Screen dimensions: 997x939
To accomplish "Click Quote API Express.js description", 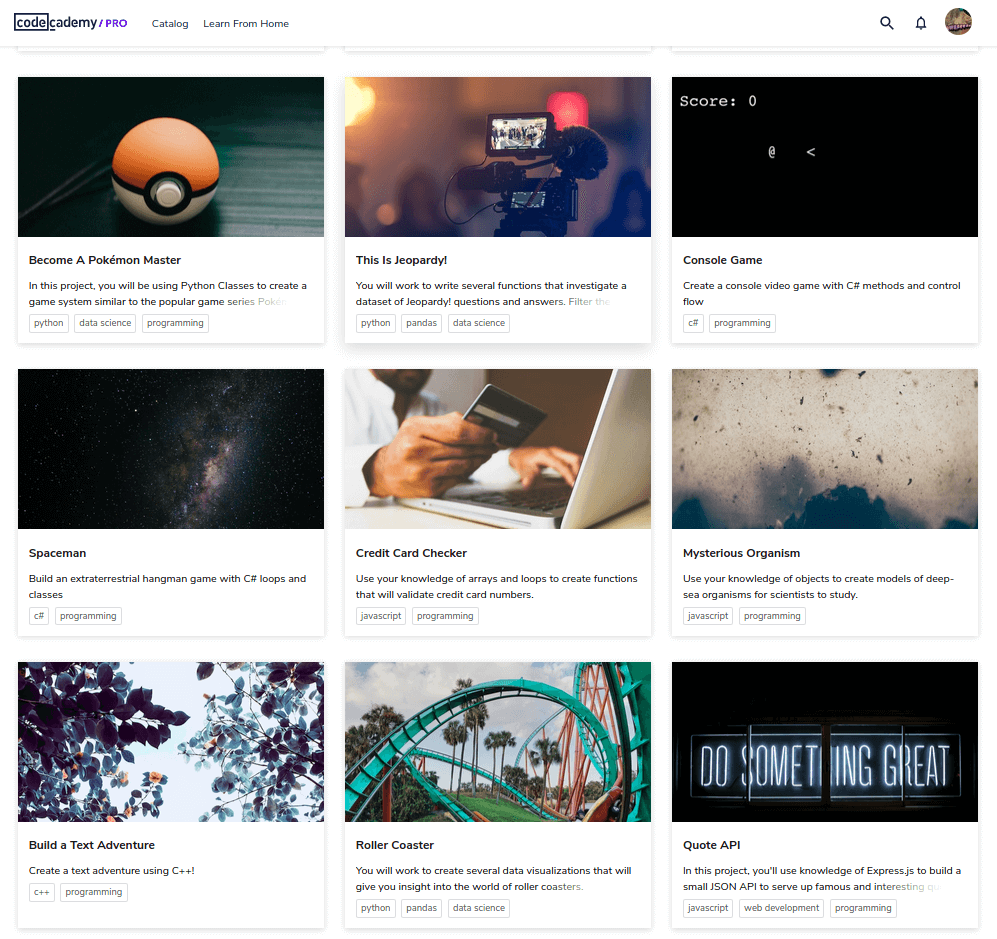I will click(822, 879).
